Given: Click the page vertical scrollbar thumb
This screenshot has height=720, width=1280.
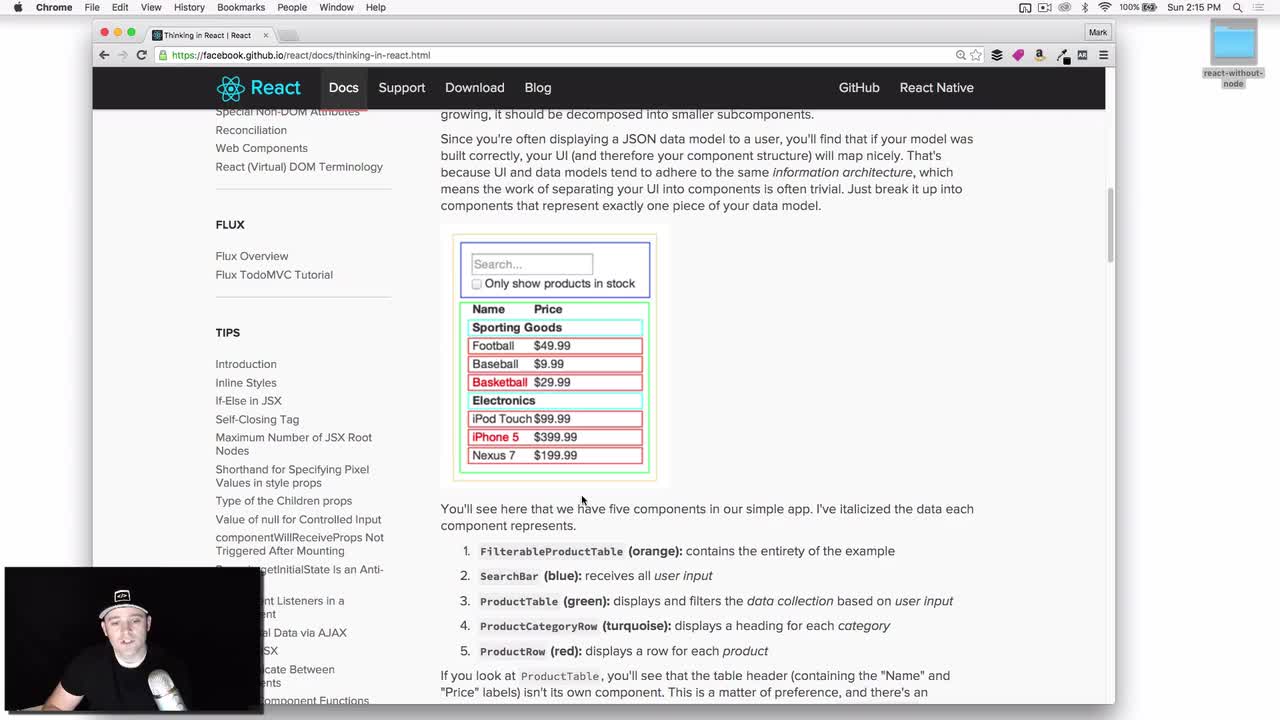Looking at the screenshot, I should 1110,224.
